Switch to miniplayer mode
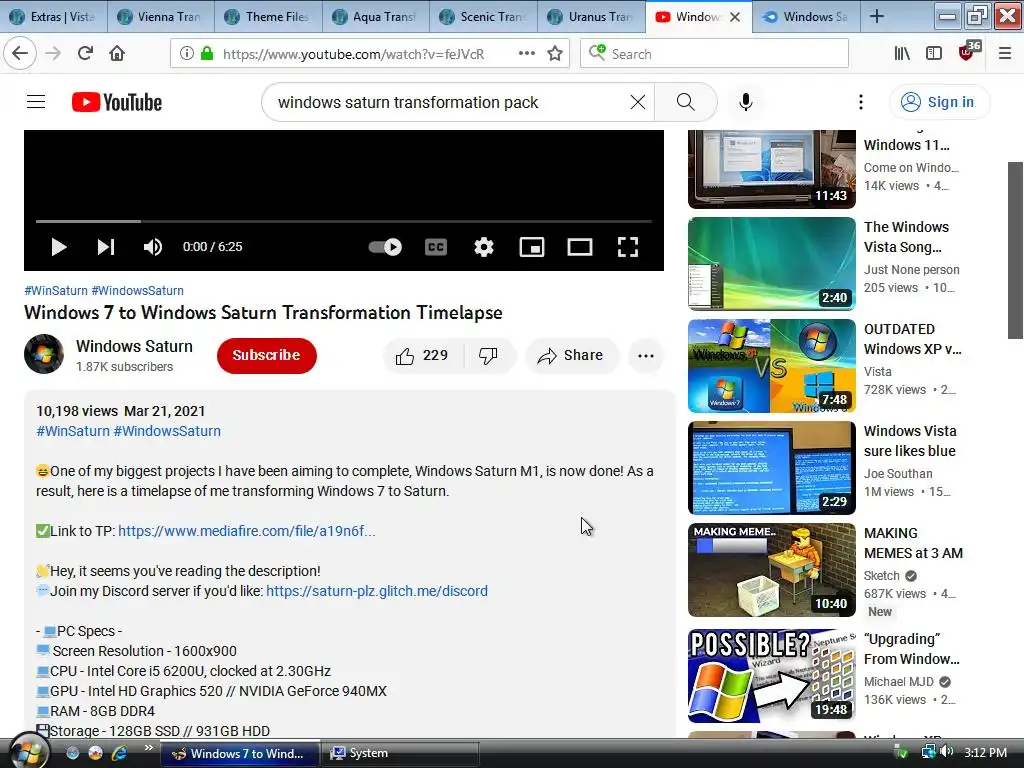 click(532, 247)
